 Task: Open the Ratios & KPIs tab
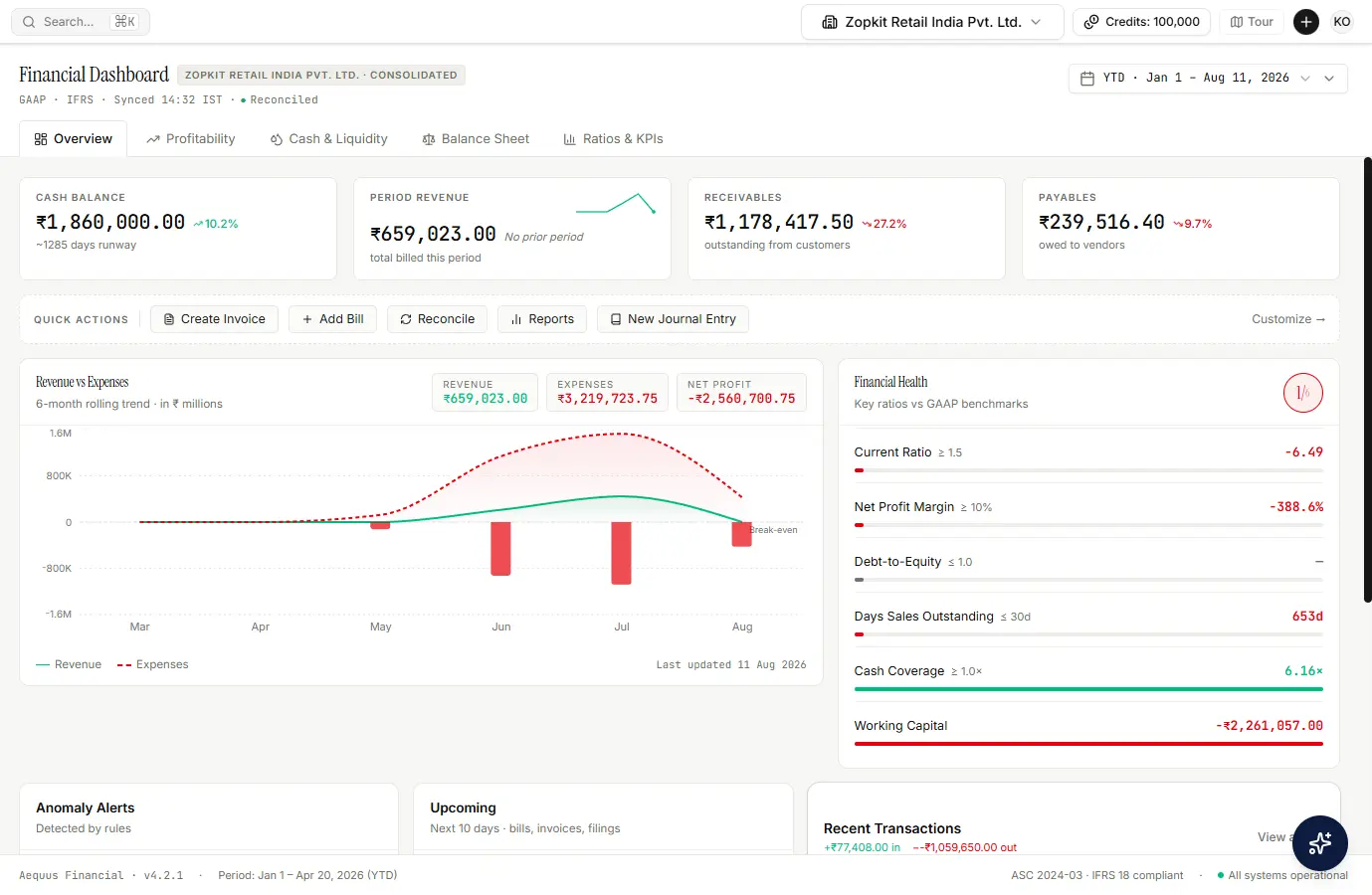[x=614, y=139]
